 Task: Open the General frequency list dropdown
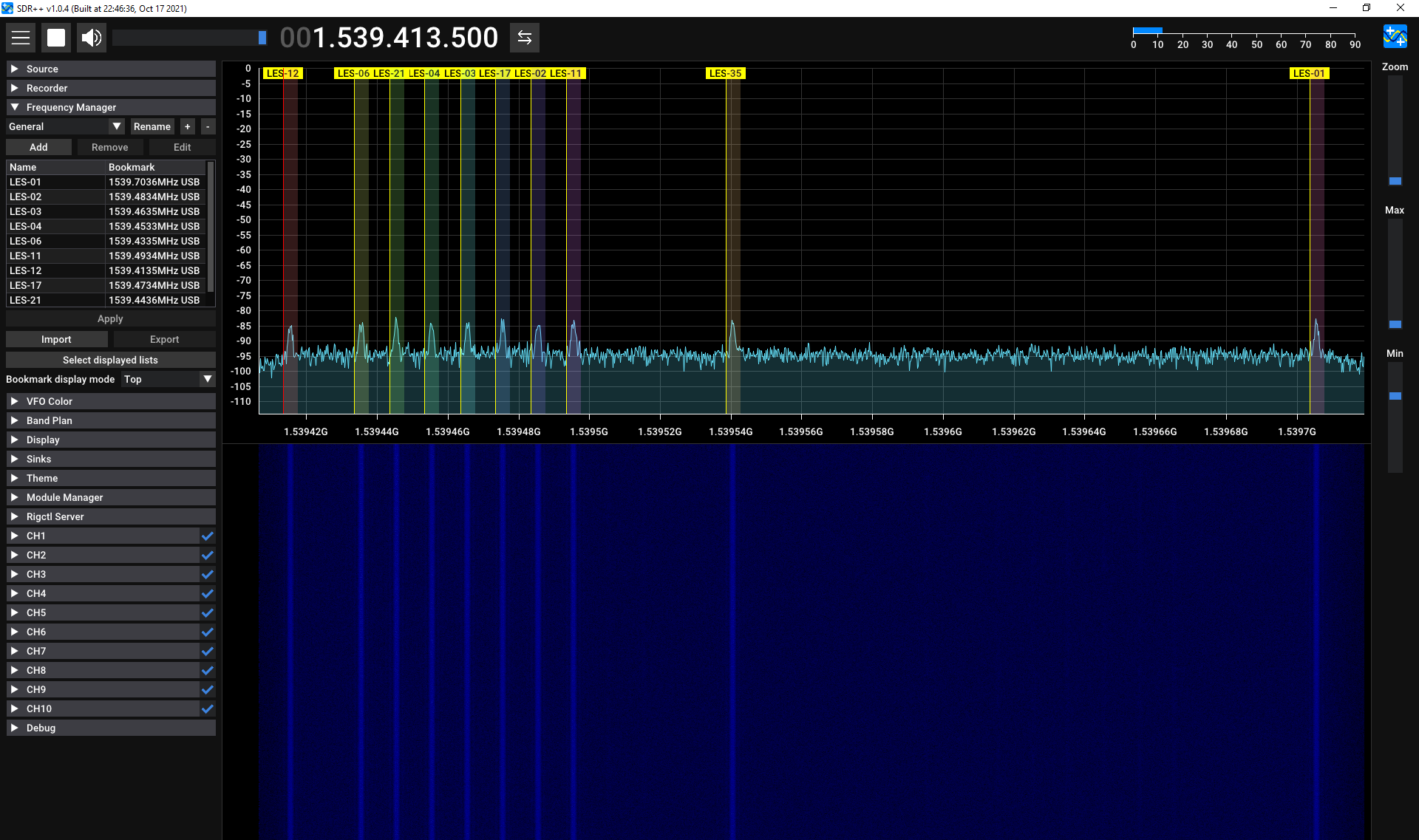116,126
